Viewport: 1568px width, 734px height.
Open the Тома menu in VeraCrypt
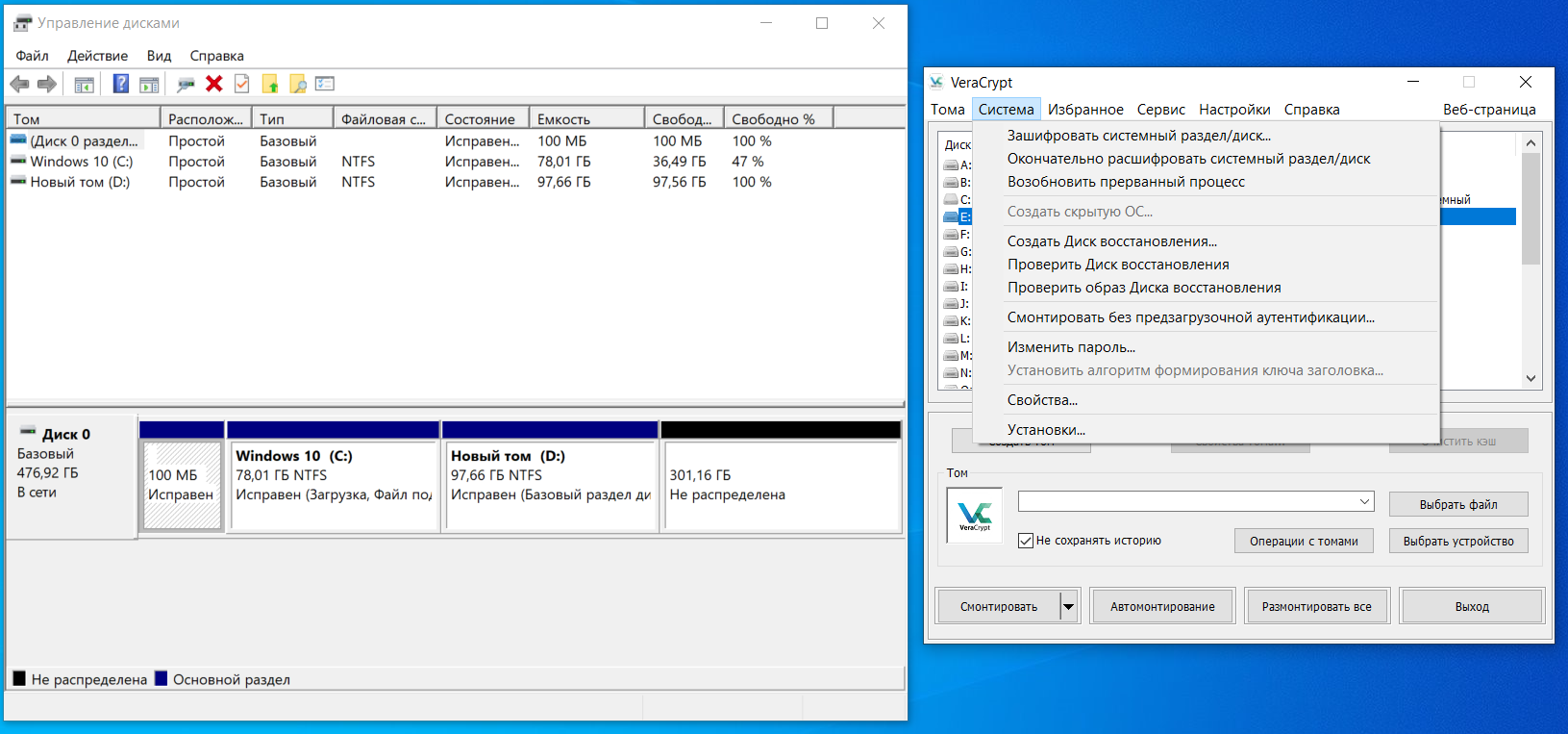pos(948,110)
